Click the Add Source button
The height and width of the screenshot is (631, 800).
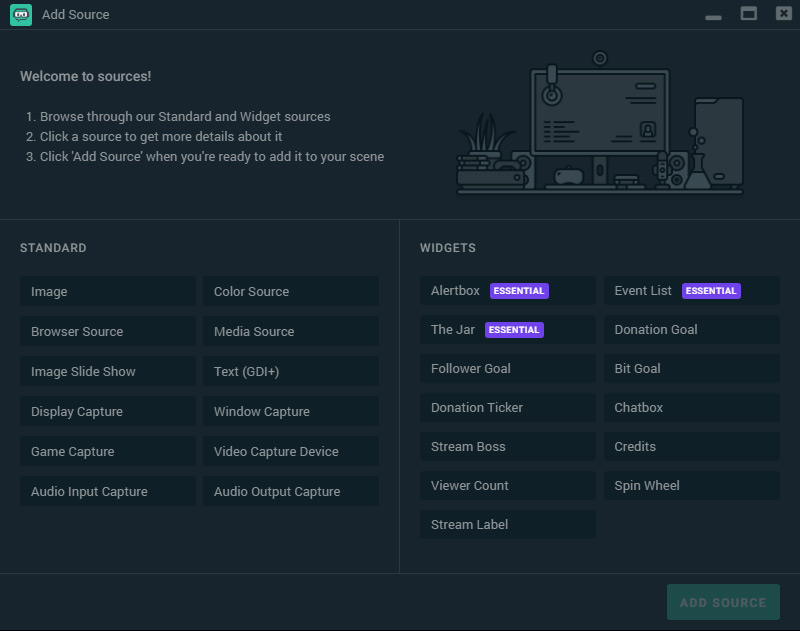[x=723, y=602]
